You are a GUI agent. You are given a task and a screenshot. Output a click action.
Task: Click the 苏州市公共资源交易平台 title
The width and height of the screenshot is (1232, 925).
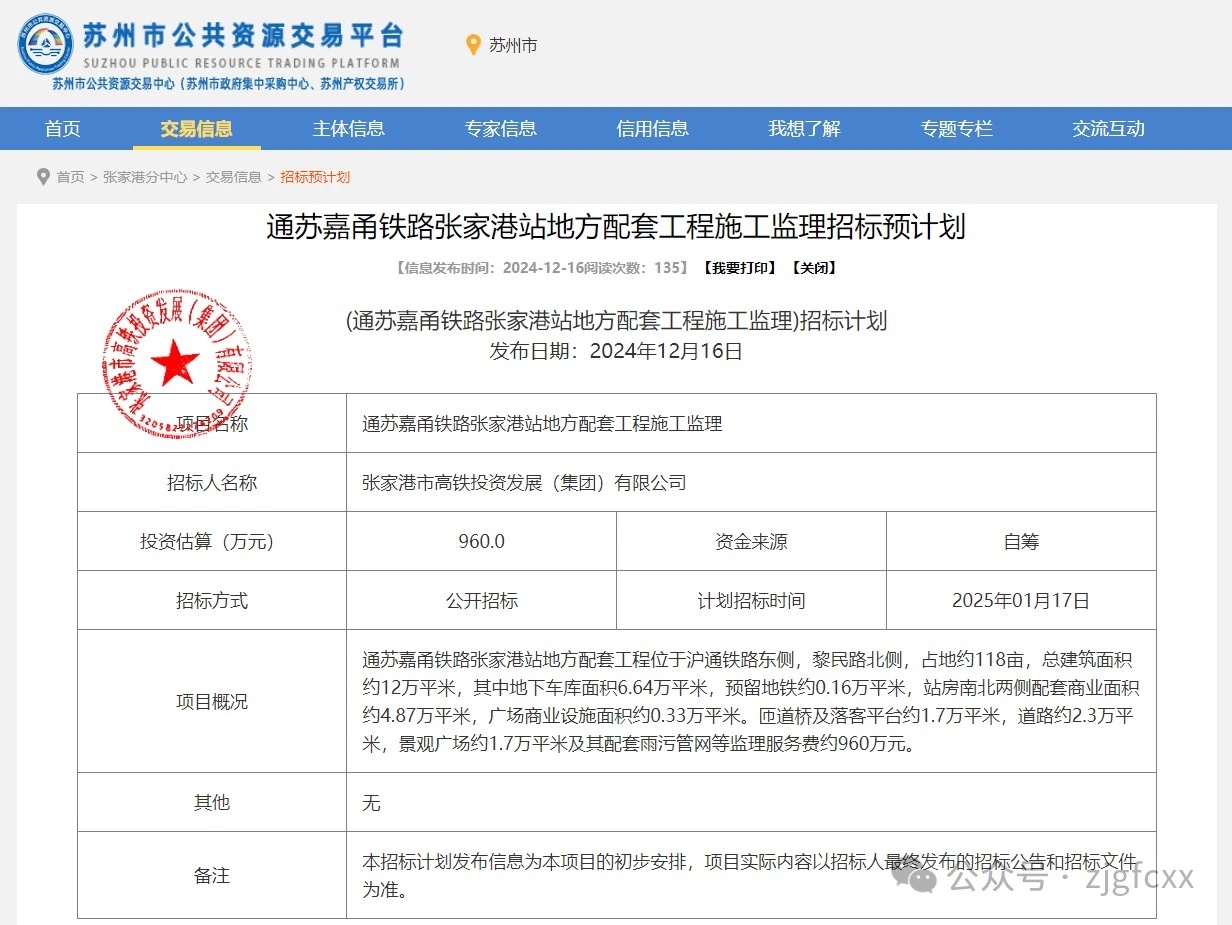pos(243,35)
